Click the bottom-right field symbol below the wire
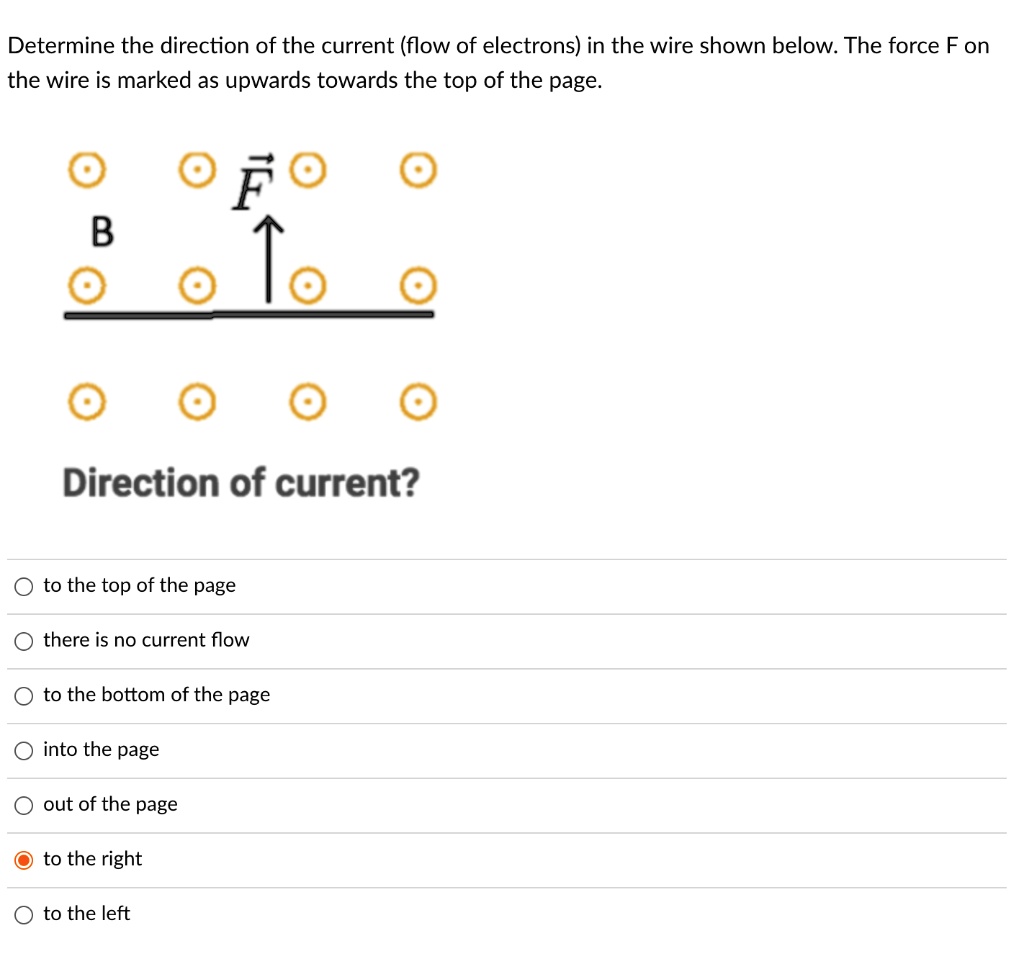Image resolution: width=1024 pixels, height=959 pixels. point(418,402)
